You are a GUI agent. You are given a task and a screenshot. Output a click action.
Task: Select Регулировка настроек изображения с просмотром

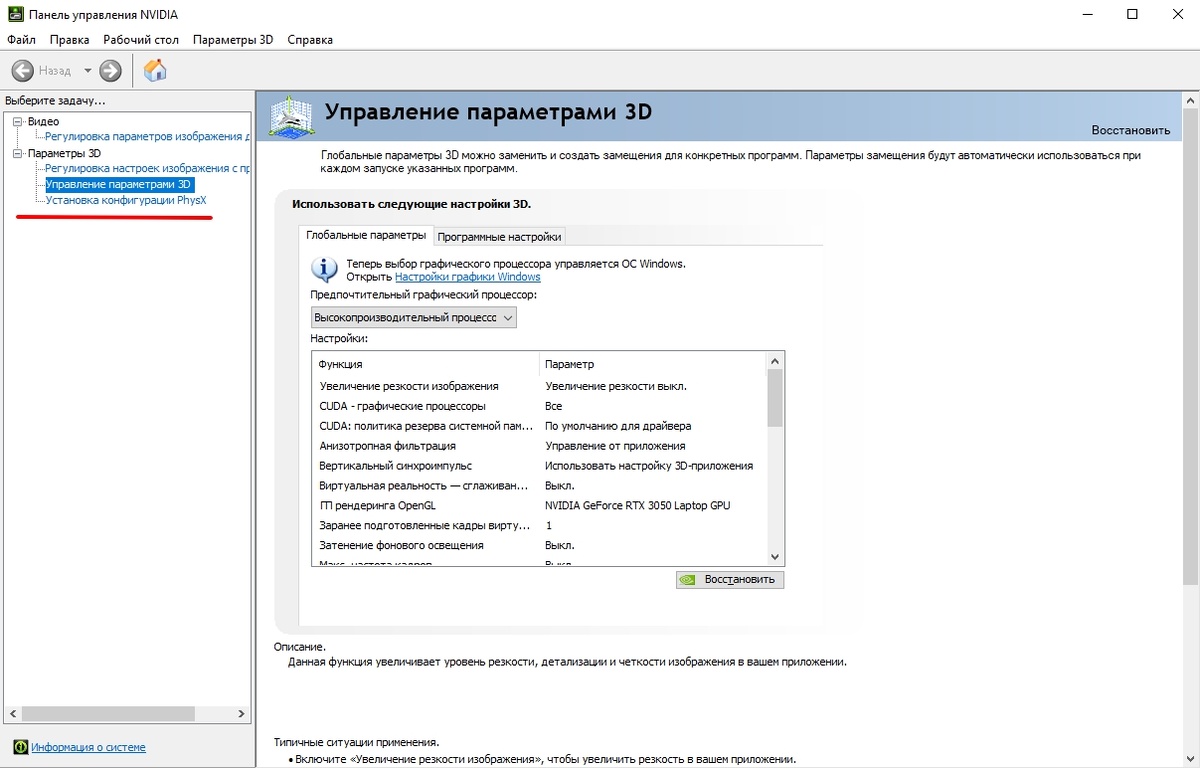(147, 169)
